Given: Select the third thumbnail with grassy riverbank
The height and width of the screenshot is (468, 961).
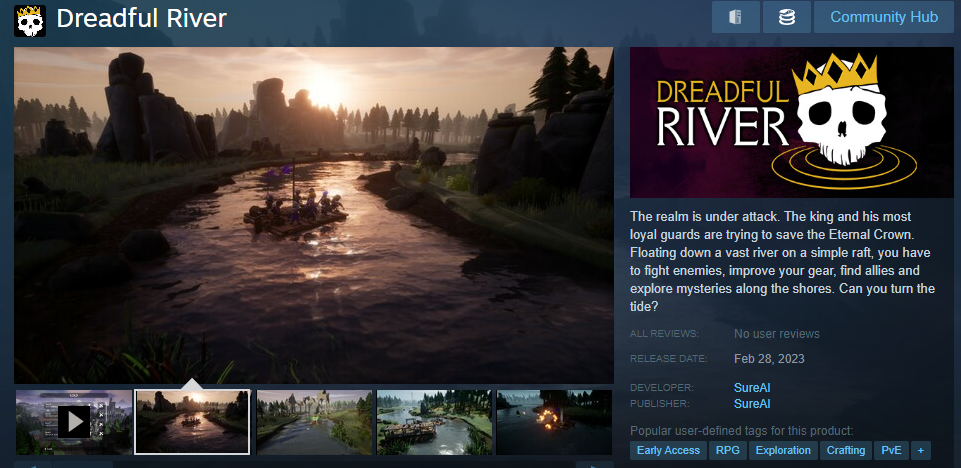Looking at the screenshot, I should pyautogui.click(x=314, y=422).
